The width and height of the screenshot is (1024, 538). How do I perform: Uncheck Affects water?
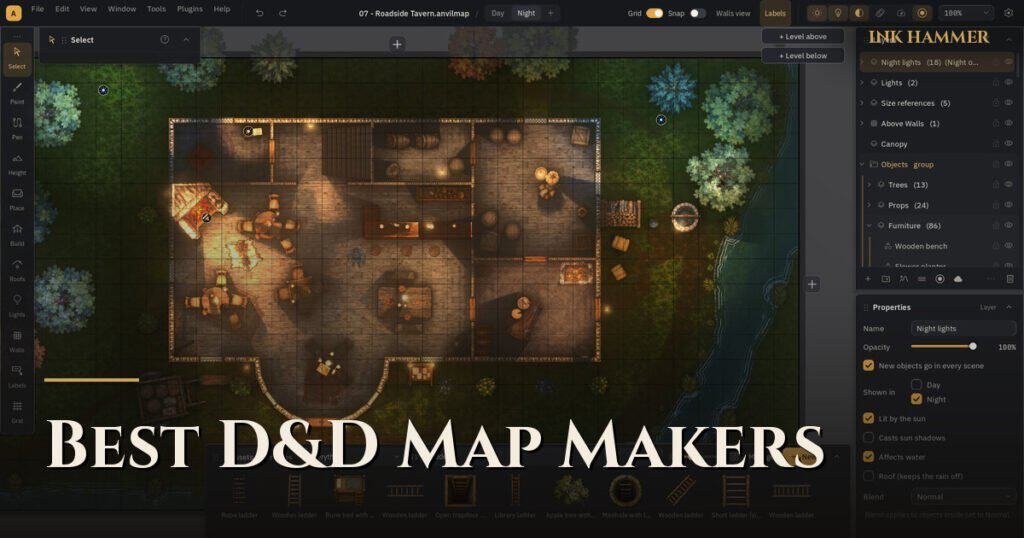868,456
